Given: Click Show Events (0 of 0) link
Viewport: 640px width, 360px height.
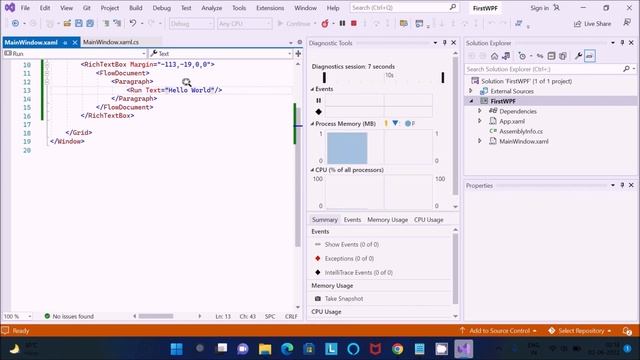Looking at the screenshot, I should [x=351, y=244].
